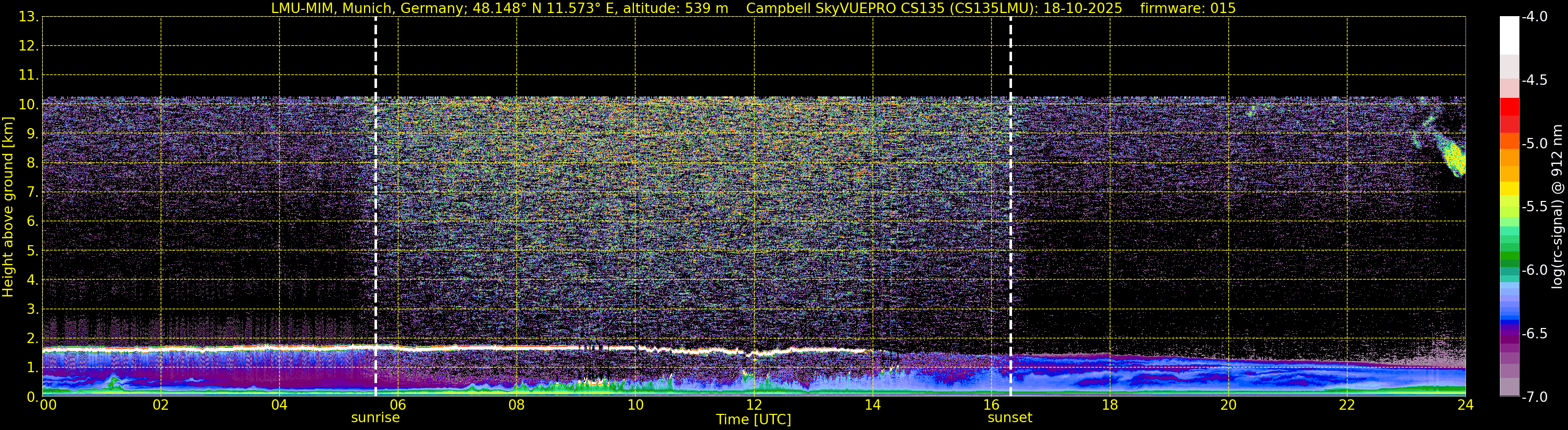
Task: Select the "sunset" label below the plot
Action: pos(1010,418)
